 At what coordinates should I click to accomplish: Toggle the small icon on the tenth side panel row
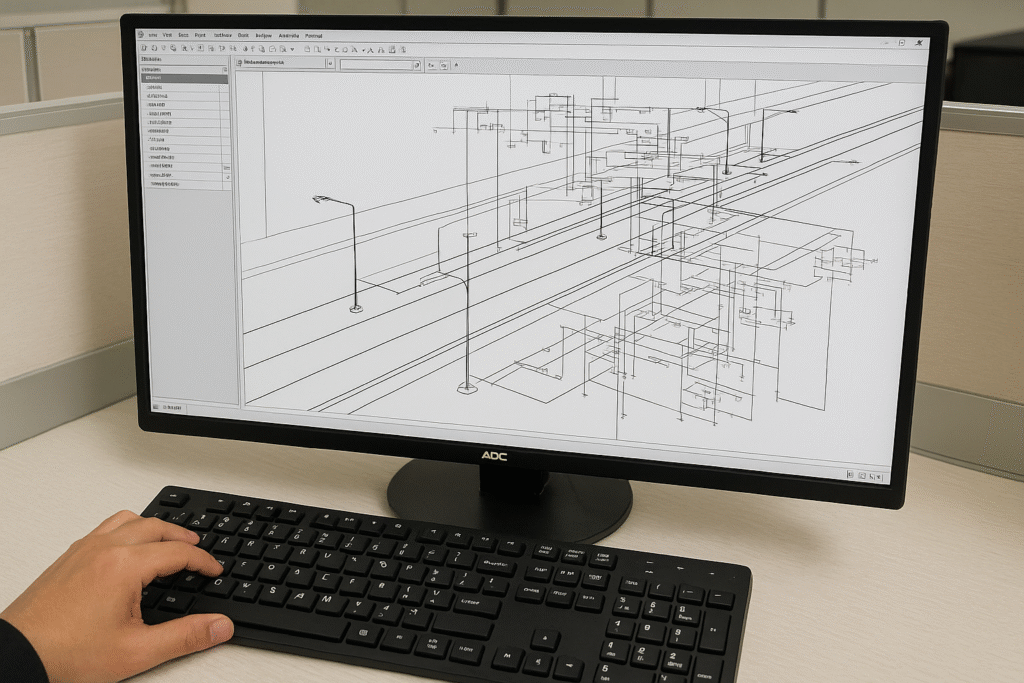[x=227, y=167]
